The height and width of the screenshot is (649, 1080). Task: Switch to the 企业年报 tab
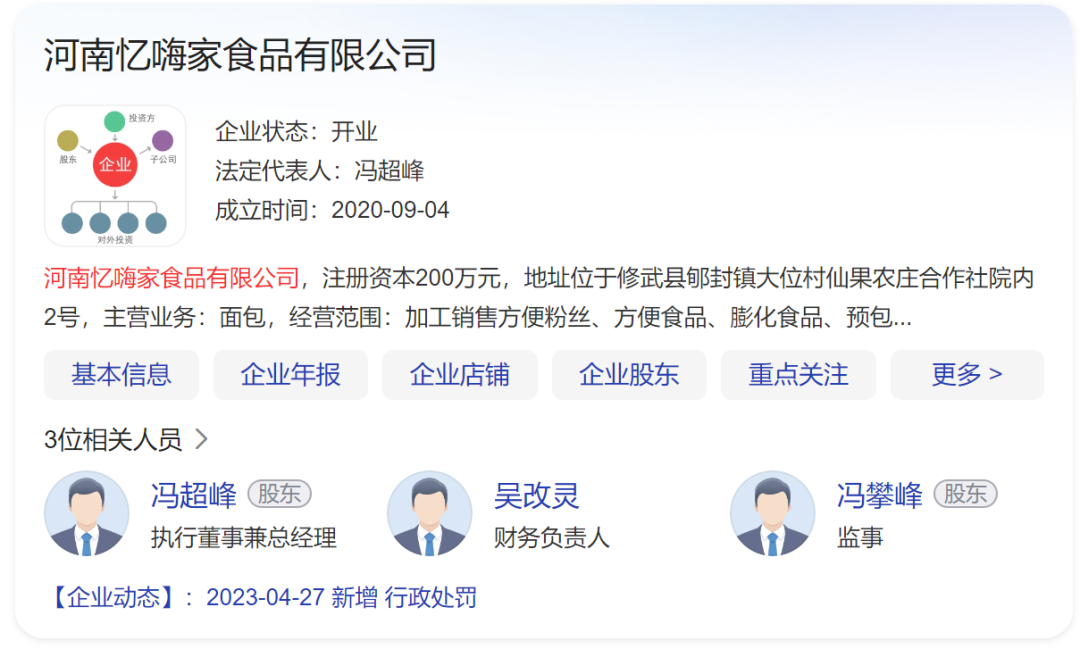pyautogui.click(x=291, y=375)
